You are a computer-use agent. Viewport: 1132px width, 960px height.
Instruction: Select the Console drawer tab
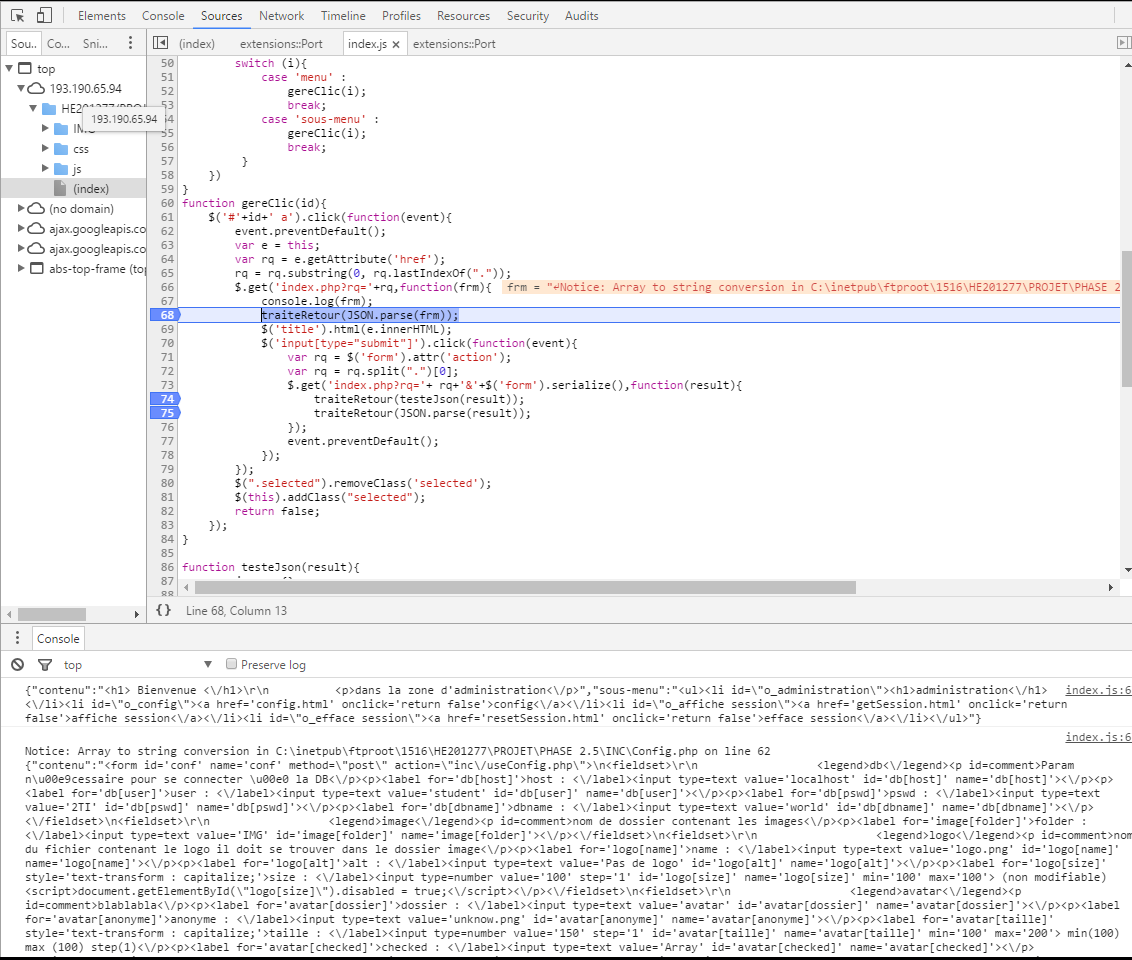tap(58, 639)
